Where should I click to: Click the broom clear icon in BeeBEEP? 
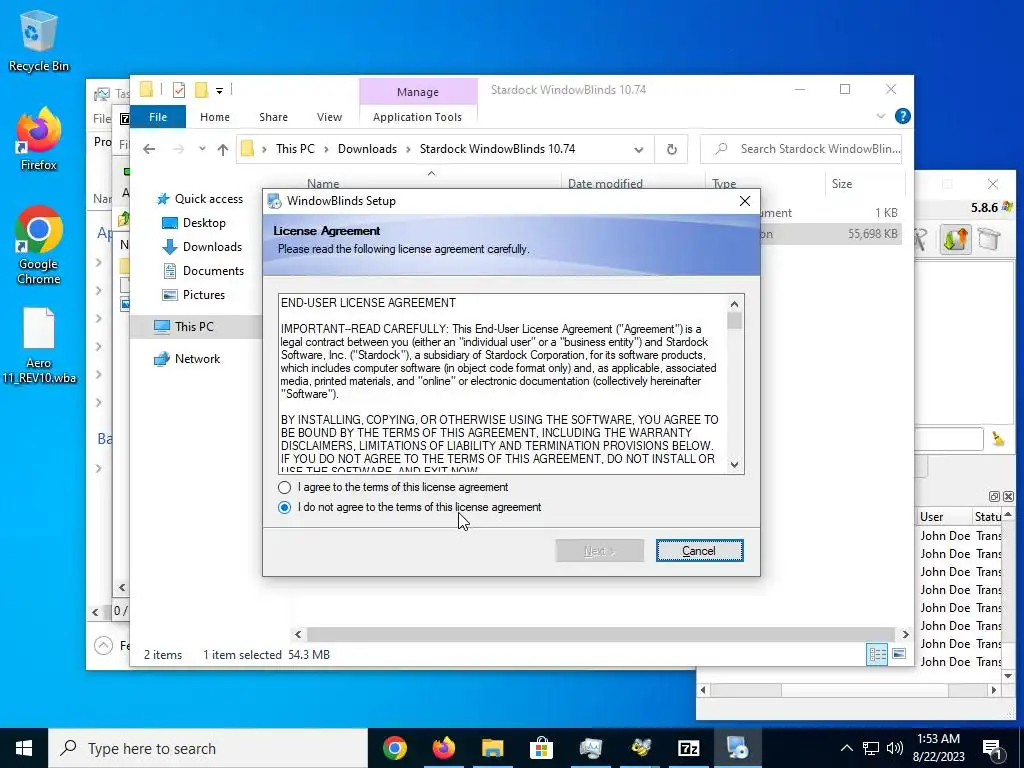[998, 439]
